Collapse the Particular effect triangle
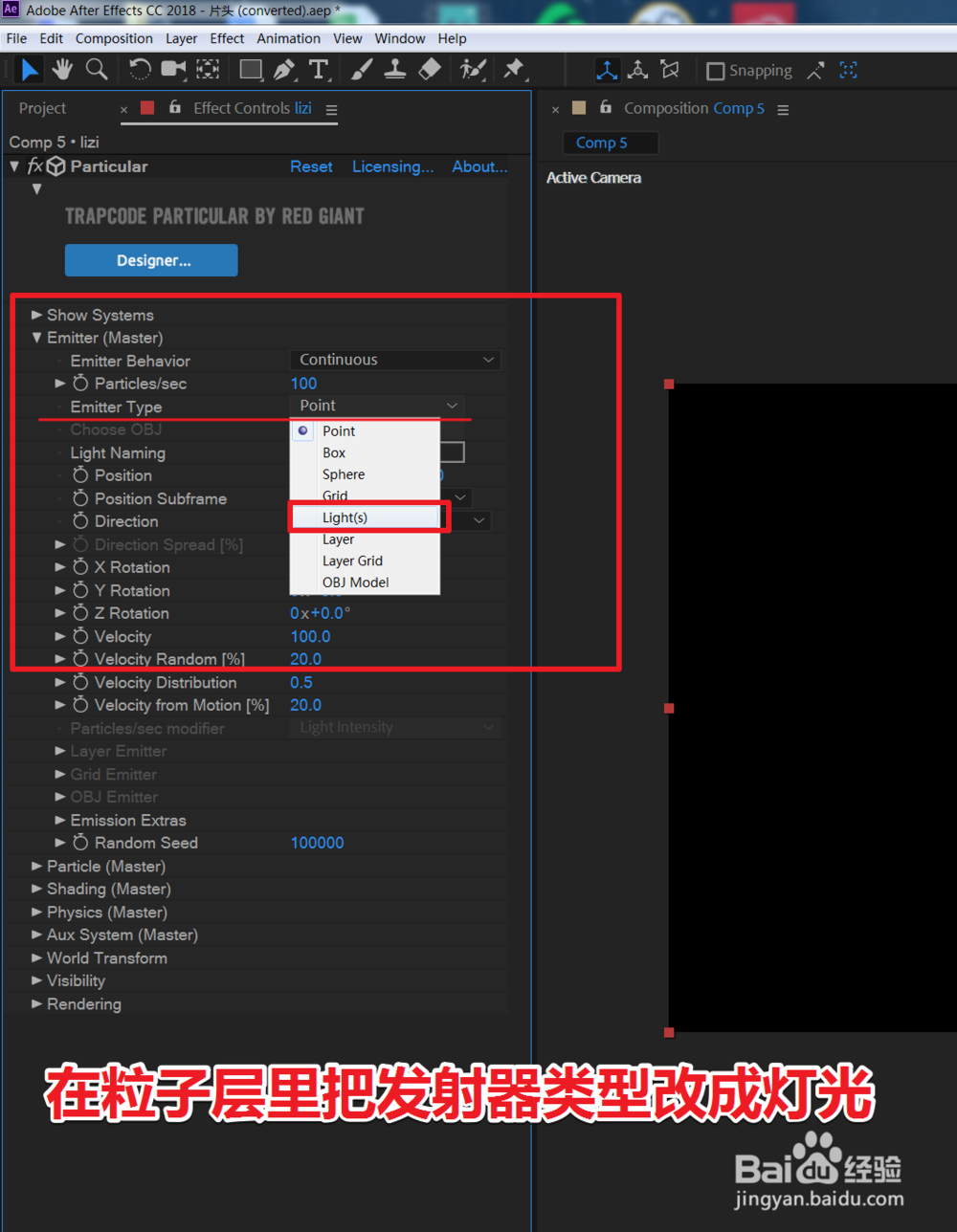957x1232 pixels. click(14, 166)
